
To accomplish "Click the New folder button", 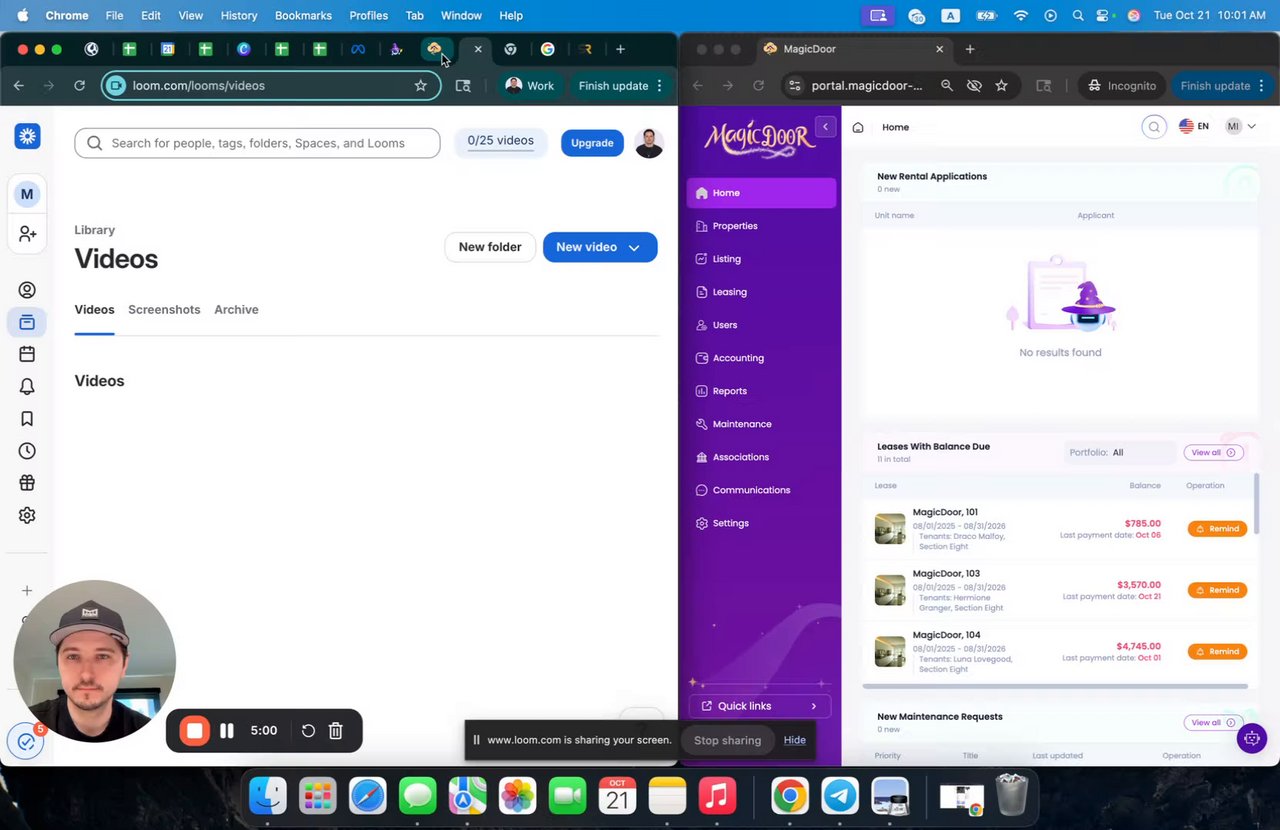I will tap(490, 247).
